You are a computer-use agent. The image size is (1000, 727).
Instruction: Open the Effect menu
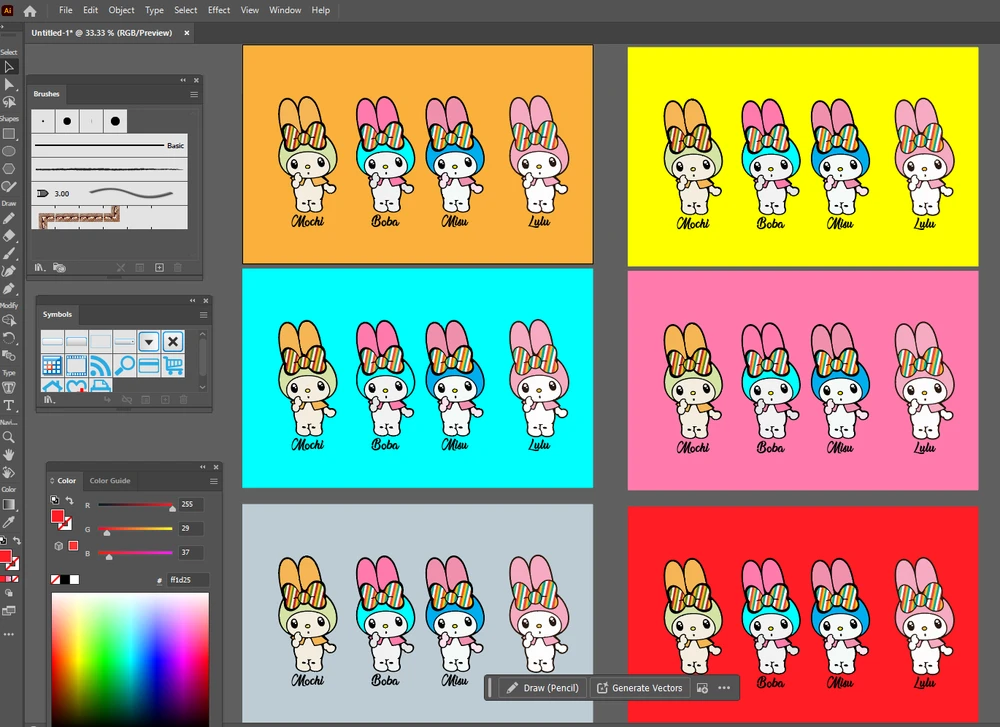219,10
